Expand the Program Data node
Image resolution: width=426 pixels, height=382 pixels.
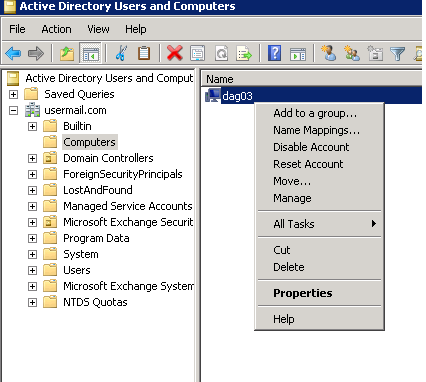(32, 238)
